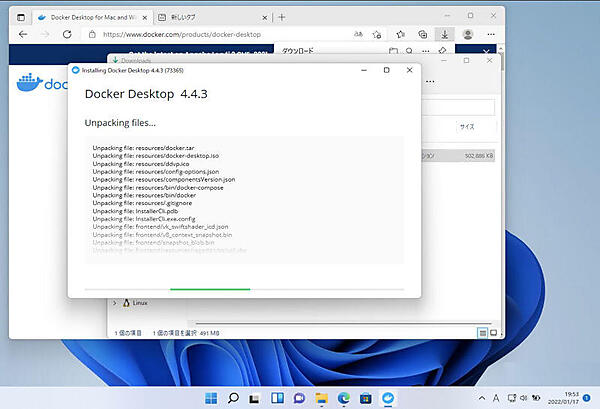Click the green unpacking progress bar
Viewport: 600px width, 409px height.
coord(210,288)
